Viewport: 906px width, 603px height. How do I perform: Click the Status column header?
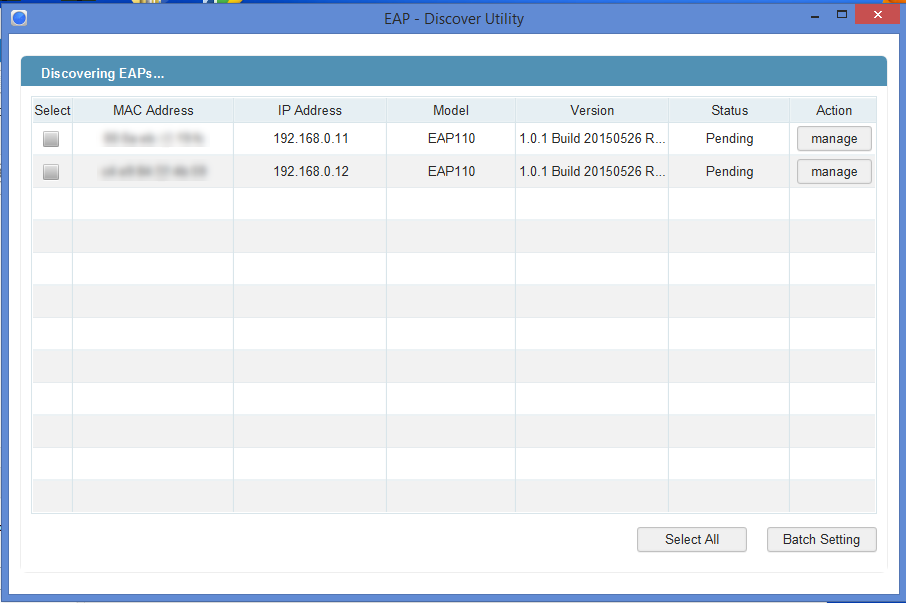tap(729, 110)
